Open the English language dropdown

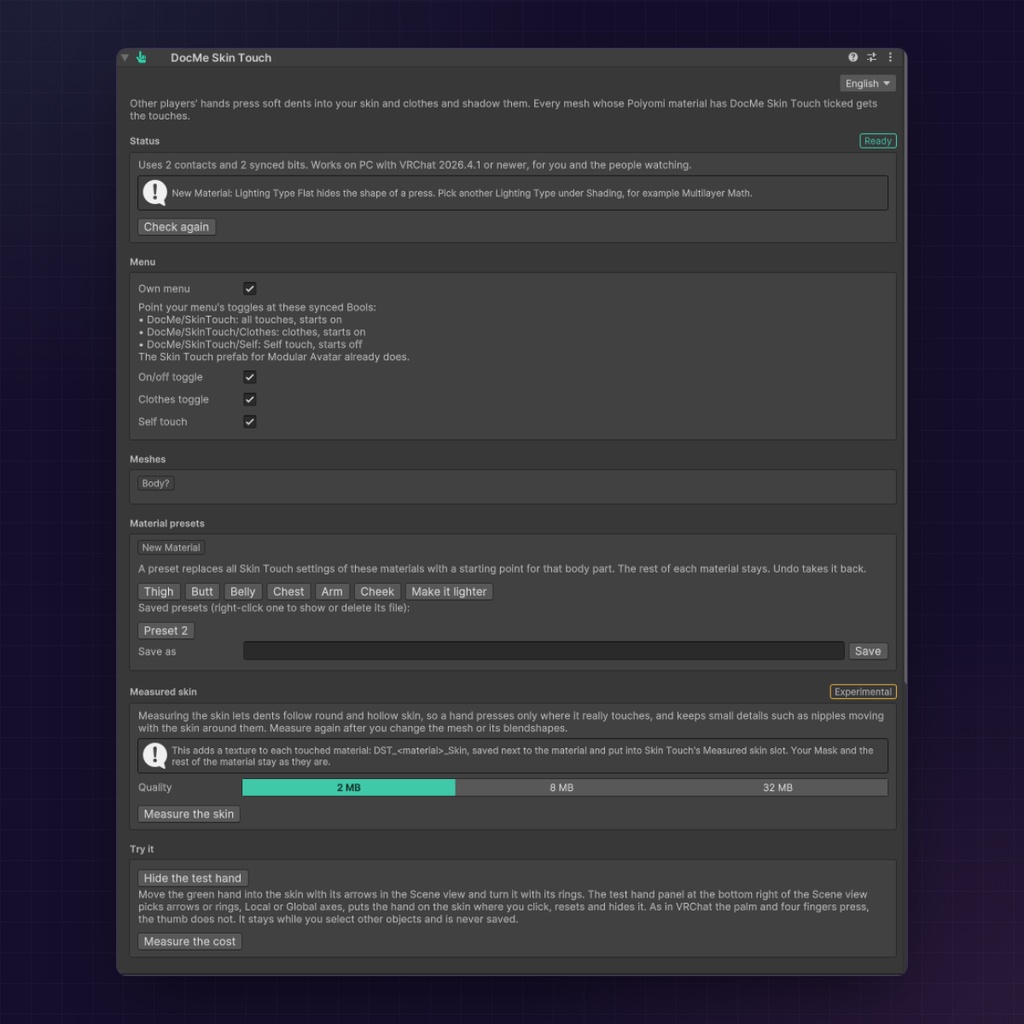(867, 83)
